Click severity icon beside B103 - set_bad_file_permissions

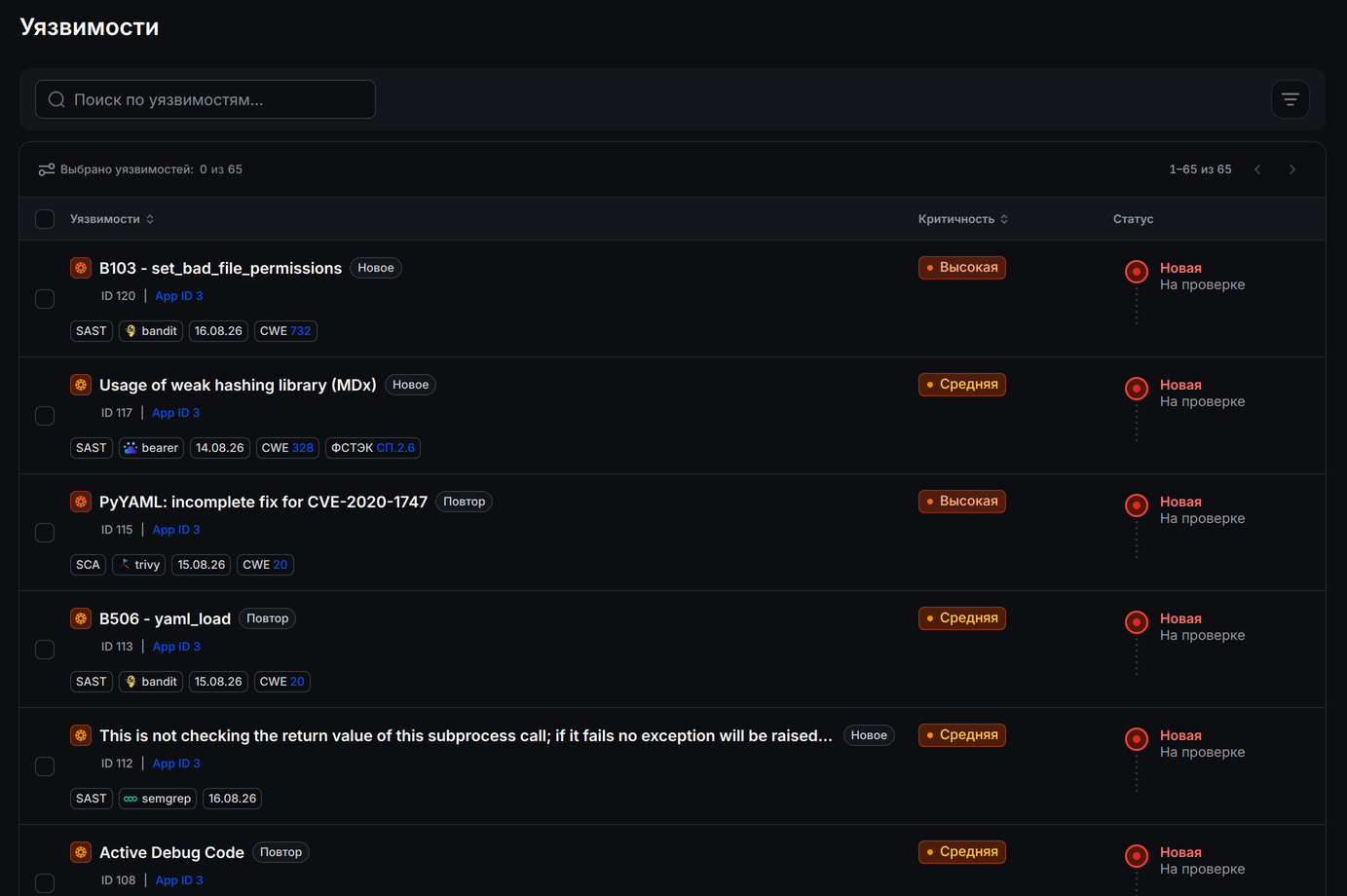pos(81,268)
